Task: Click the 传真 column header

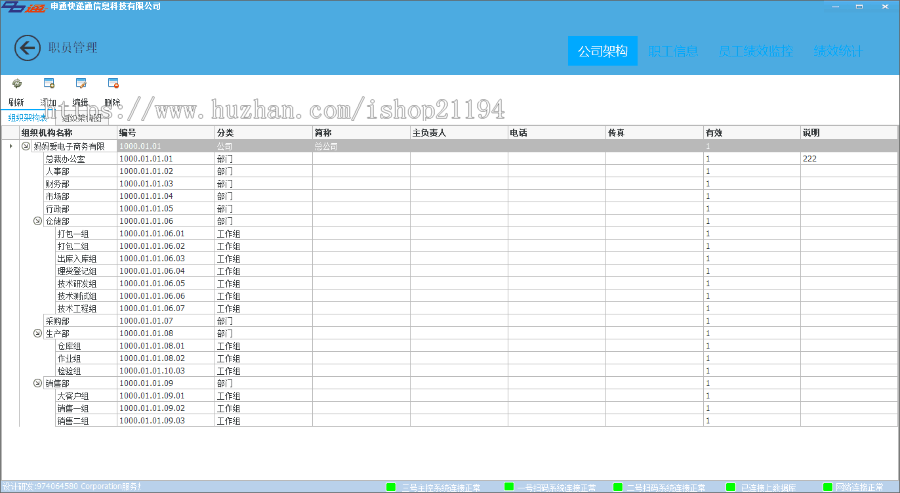Action: 654,133
